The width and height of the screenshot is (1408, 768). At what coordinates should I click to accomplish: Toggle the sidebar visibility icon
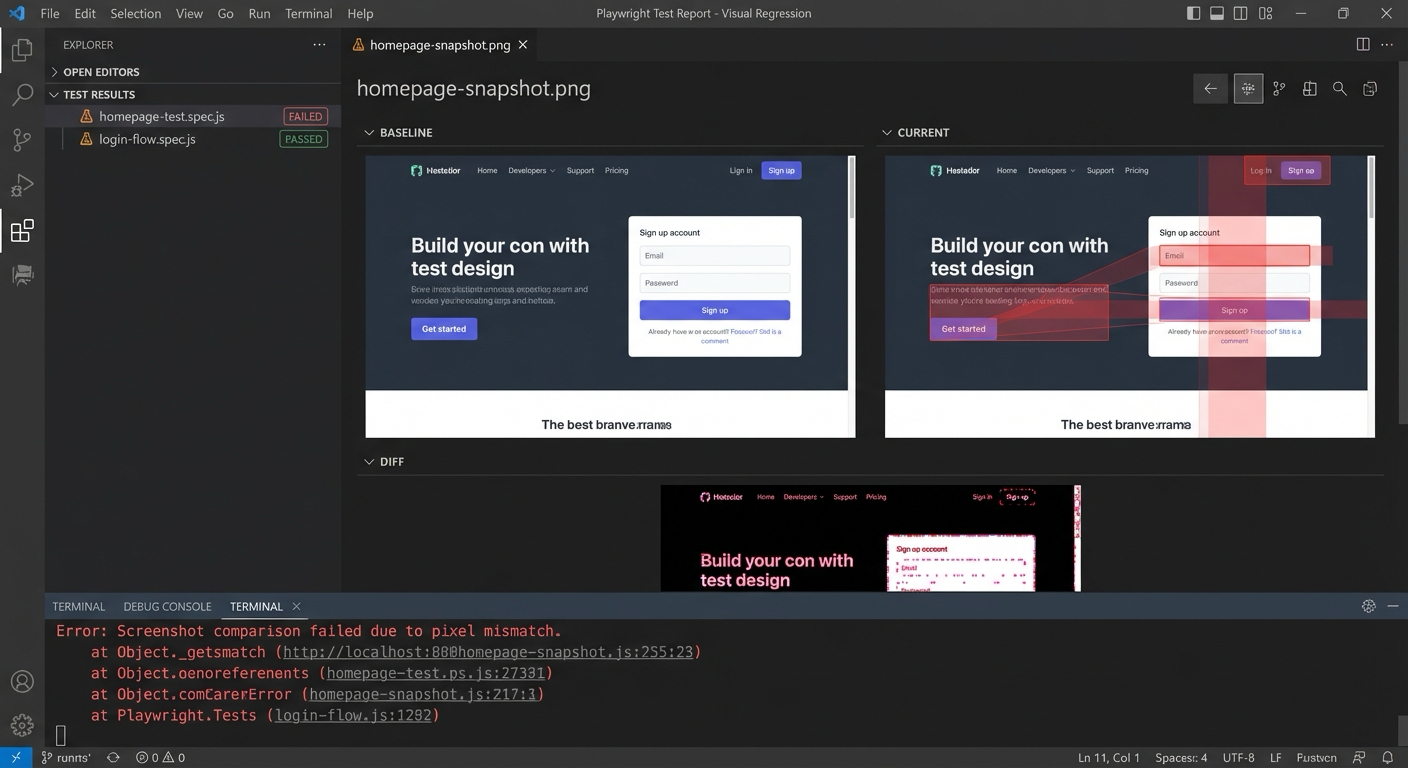[x=1191, y=13]
